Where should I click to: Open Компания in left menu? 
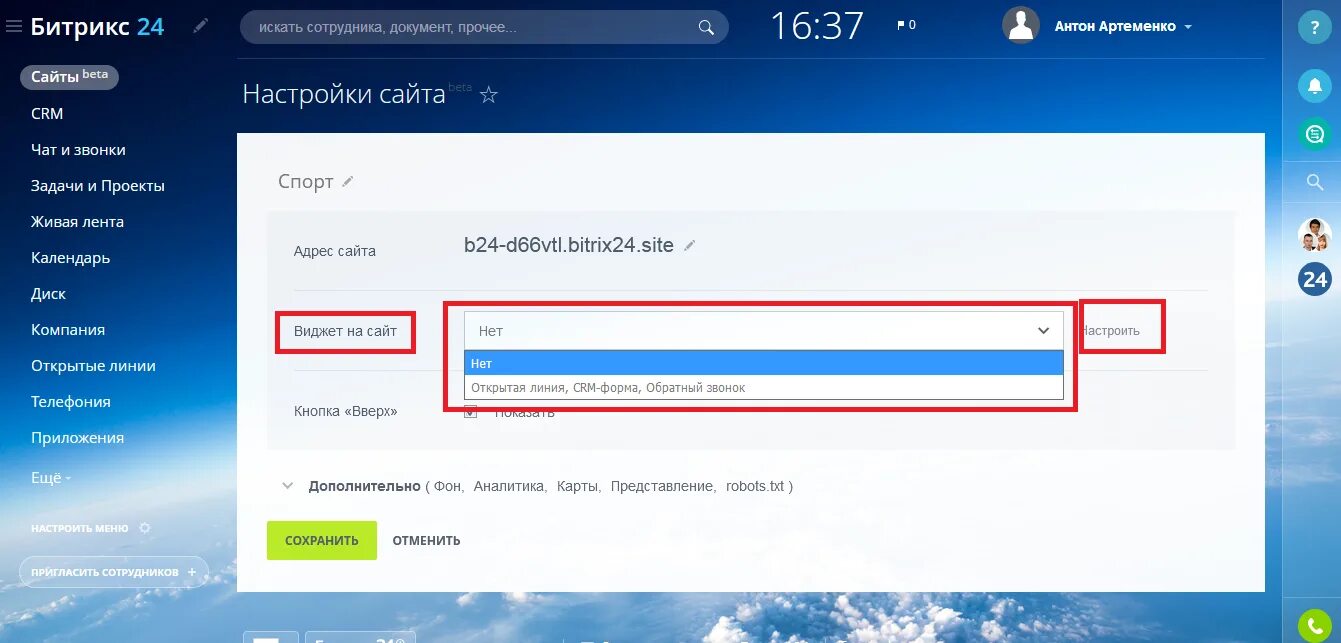click(68, 330)
